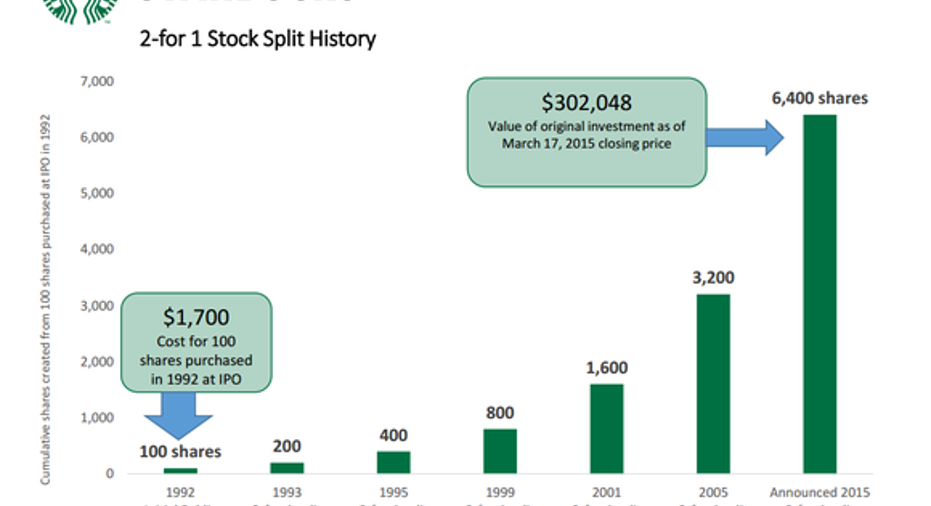Click the 'Announced 2015' x-axis label
Screen dimensions: 931x506
(x=819, y=492)
